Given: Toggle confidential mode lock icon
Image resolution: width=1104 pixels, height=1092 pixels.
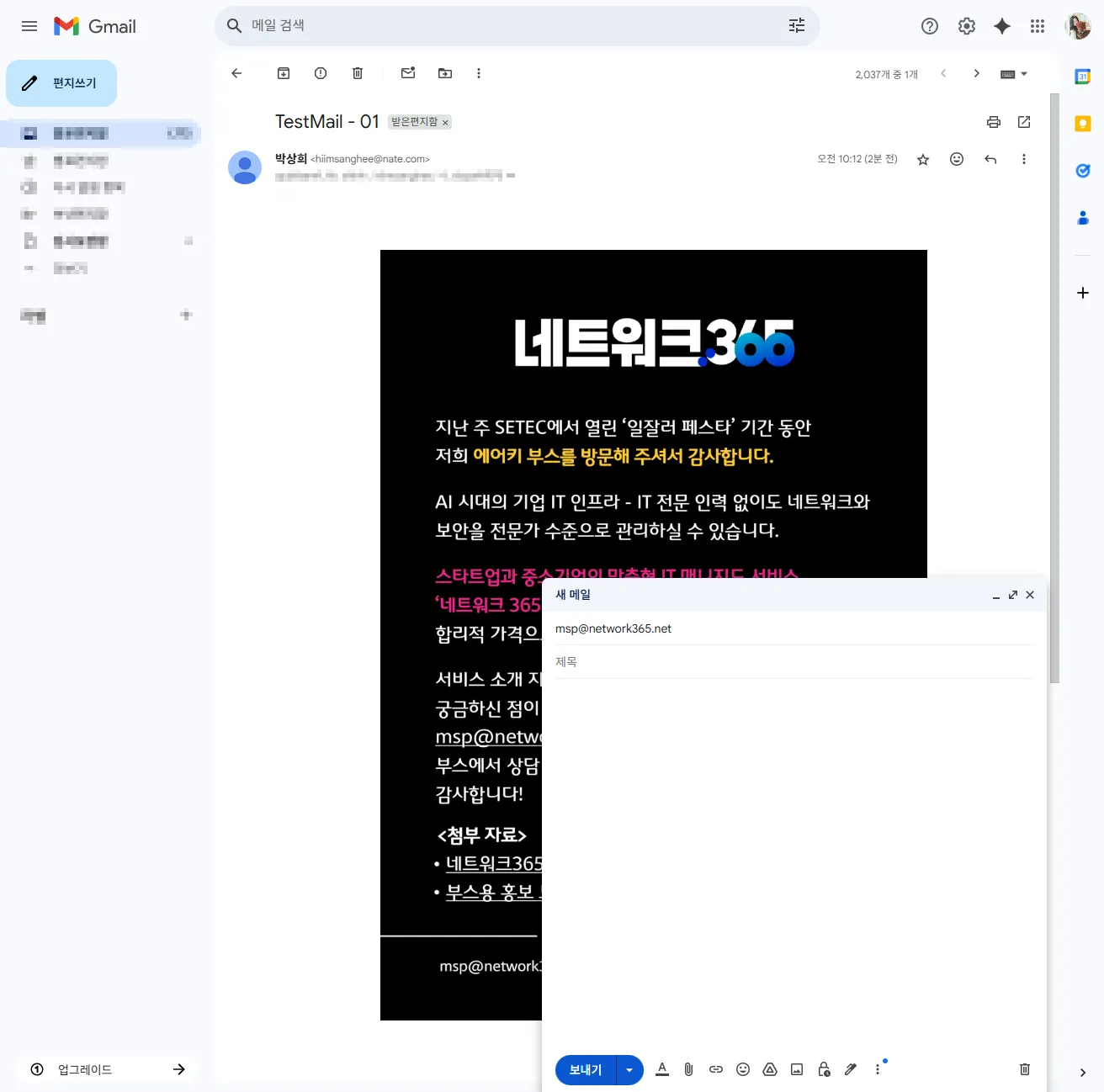Looking at the screenshot, I should pyautogui.click(x=824, y=1069).
